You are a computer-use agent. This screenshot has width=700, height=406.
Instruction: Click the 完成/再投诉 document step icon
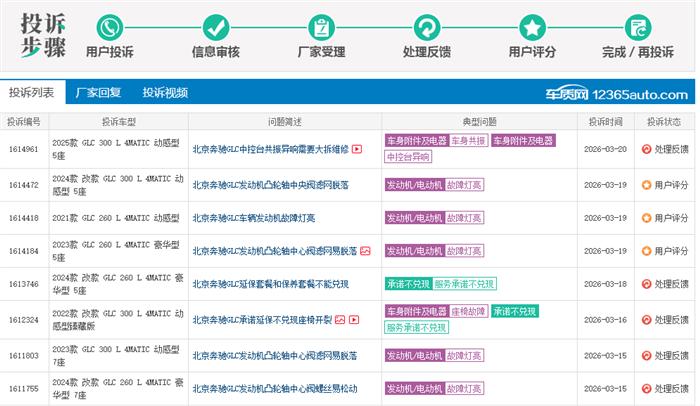click(638, 27)
